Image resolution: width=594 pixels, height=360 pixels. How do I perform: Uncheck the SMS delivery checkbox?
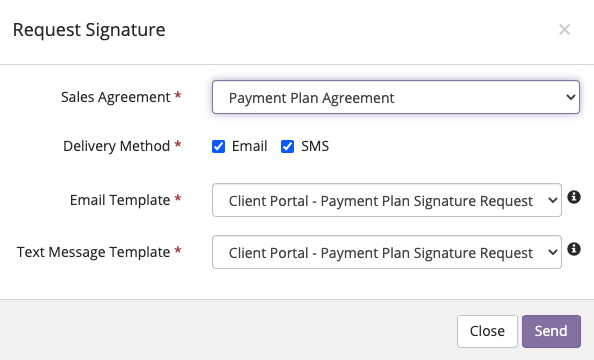pos(287,146)
